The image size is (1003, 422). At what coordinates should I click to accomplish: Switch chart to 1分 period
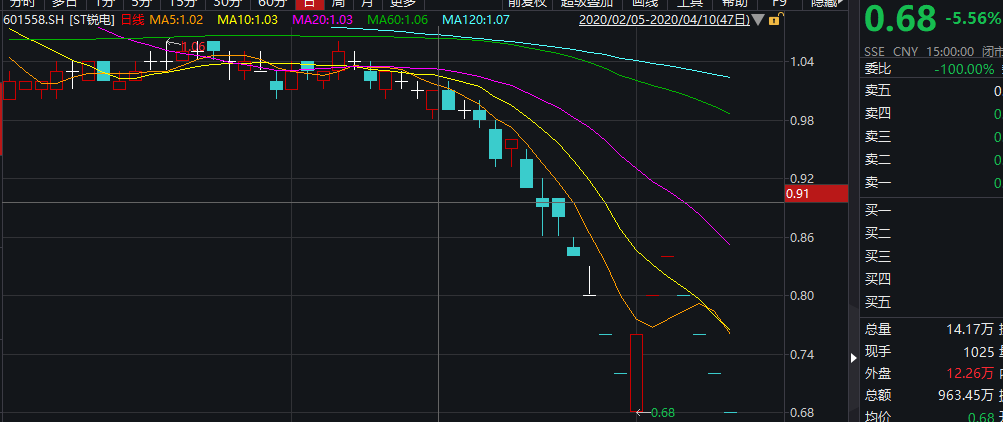[x=105, y=3]
